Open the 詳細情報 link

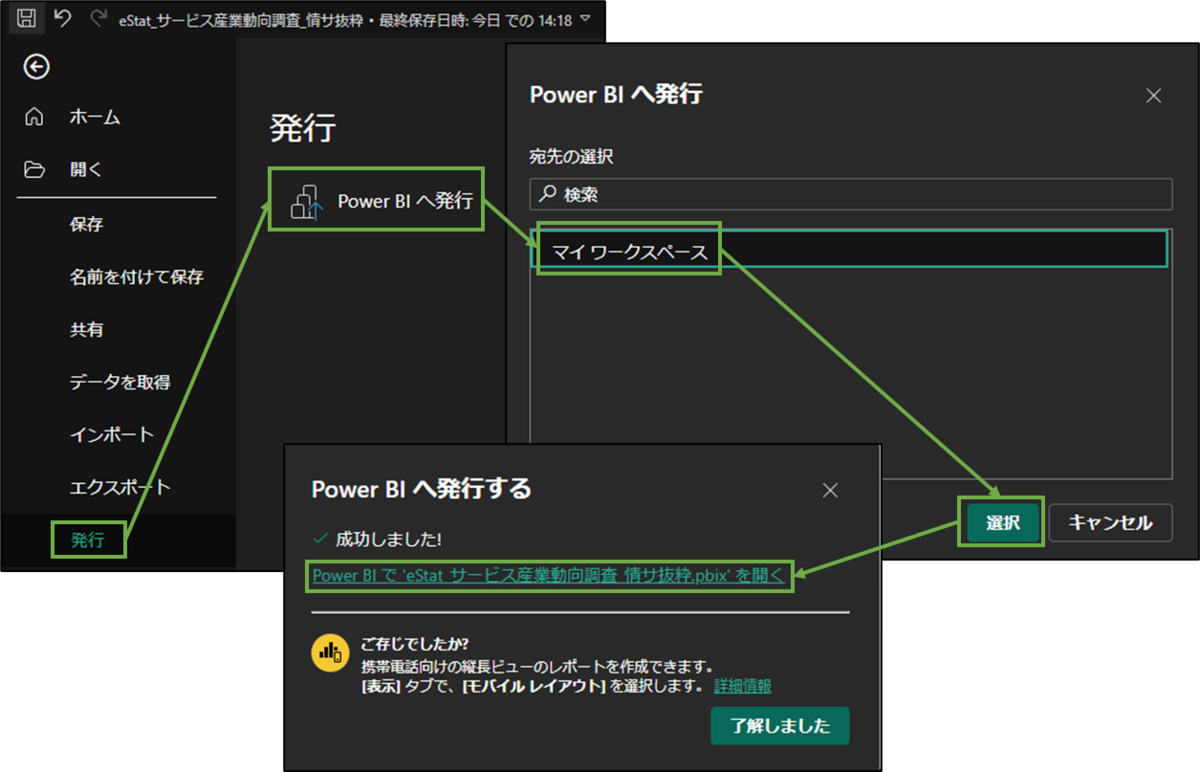(742, 686)
